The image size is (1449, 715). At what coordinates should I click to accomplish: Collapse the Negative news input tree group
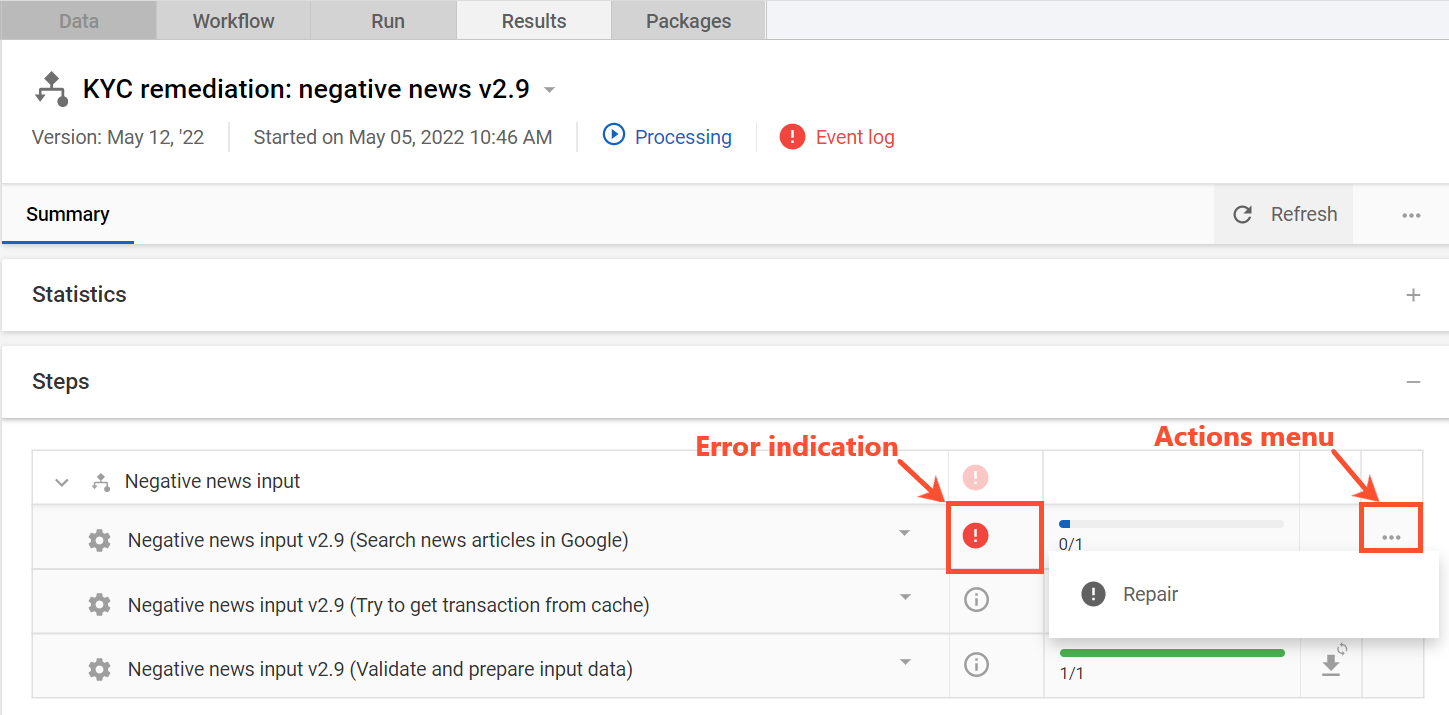pyautogui.click(x=62, y=482)
